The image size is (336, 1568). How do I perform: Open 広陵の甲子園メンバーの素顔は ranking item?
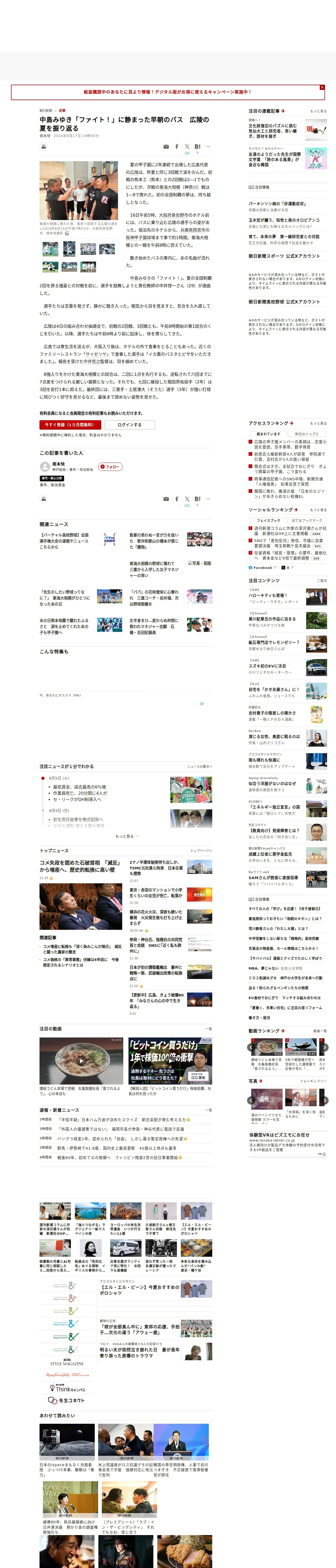290,444
